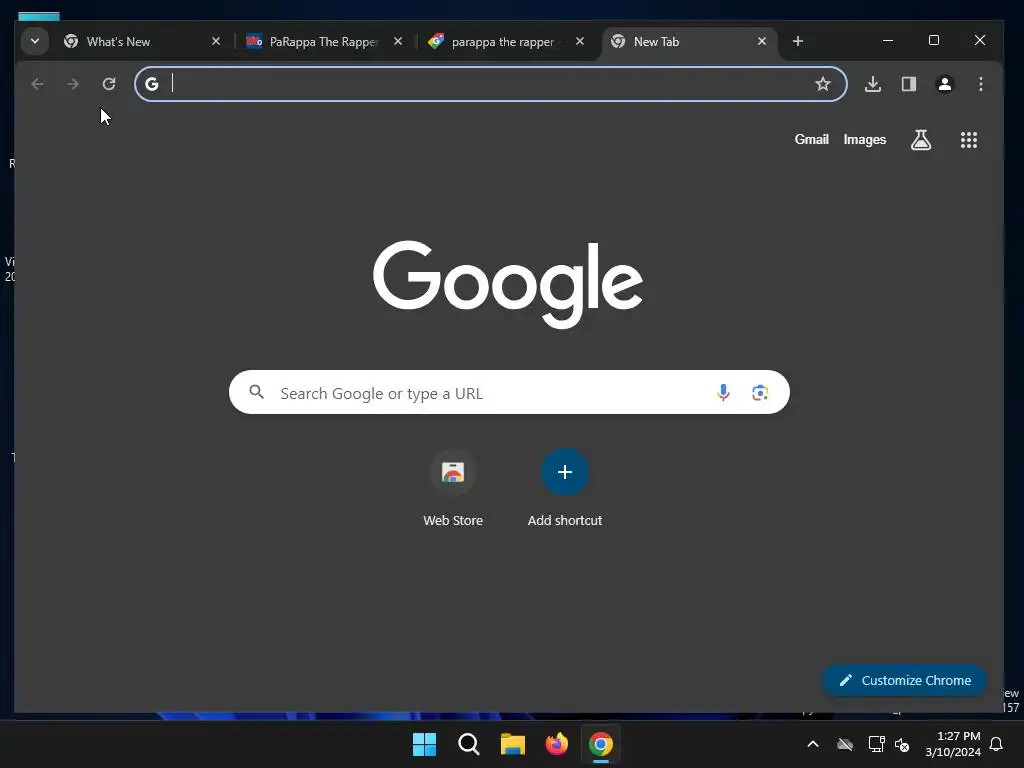The height and width of the screenshot is (768, 1024).
Task: Search by image with Lens icon
Action: tap(760, 392)
